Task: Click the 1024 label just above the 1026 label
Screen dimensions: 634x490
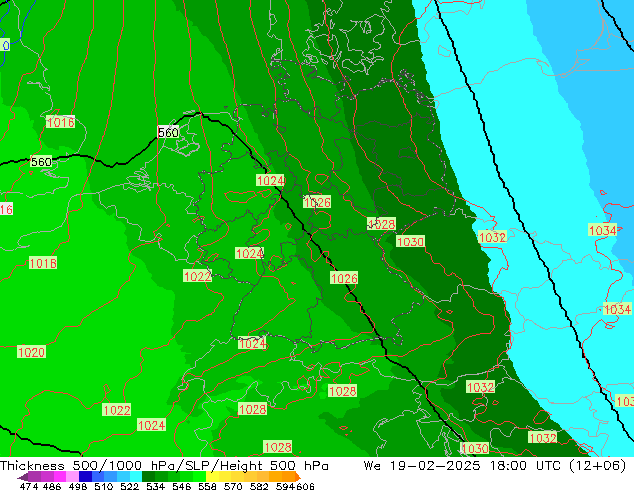Action: click(x=271, y=180)
